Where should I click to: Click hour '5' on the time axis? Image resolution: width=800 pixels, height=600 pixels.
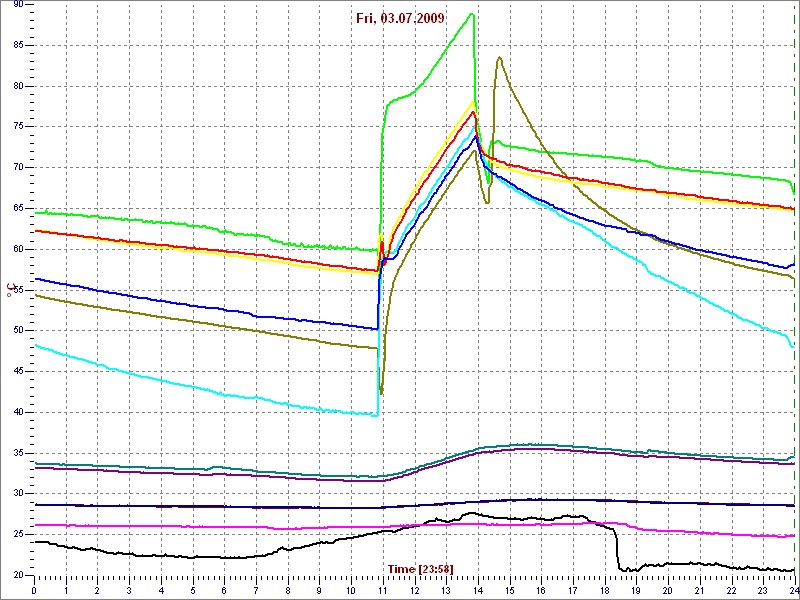pyautogui.click(x=193, y=589)
